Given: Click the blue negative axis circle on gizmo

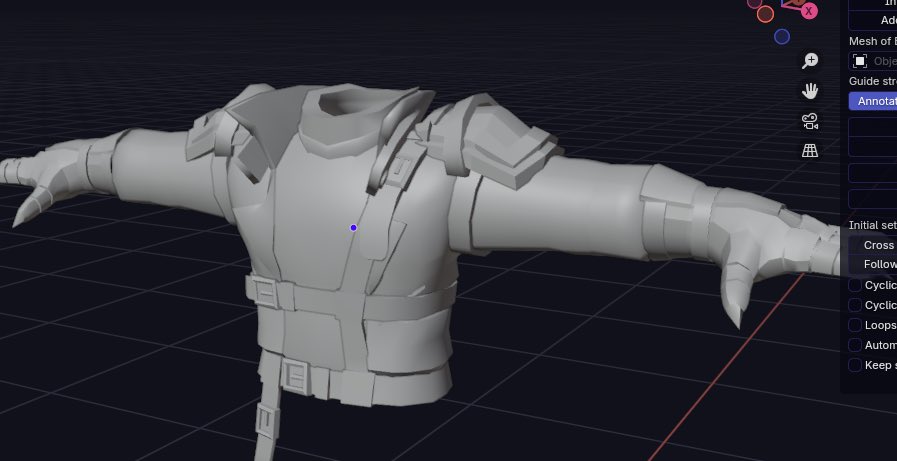Looking at the screenshot, I should (x=782, y=37).
